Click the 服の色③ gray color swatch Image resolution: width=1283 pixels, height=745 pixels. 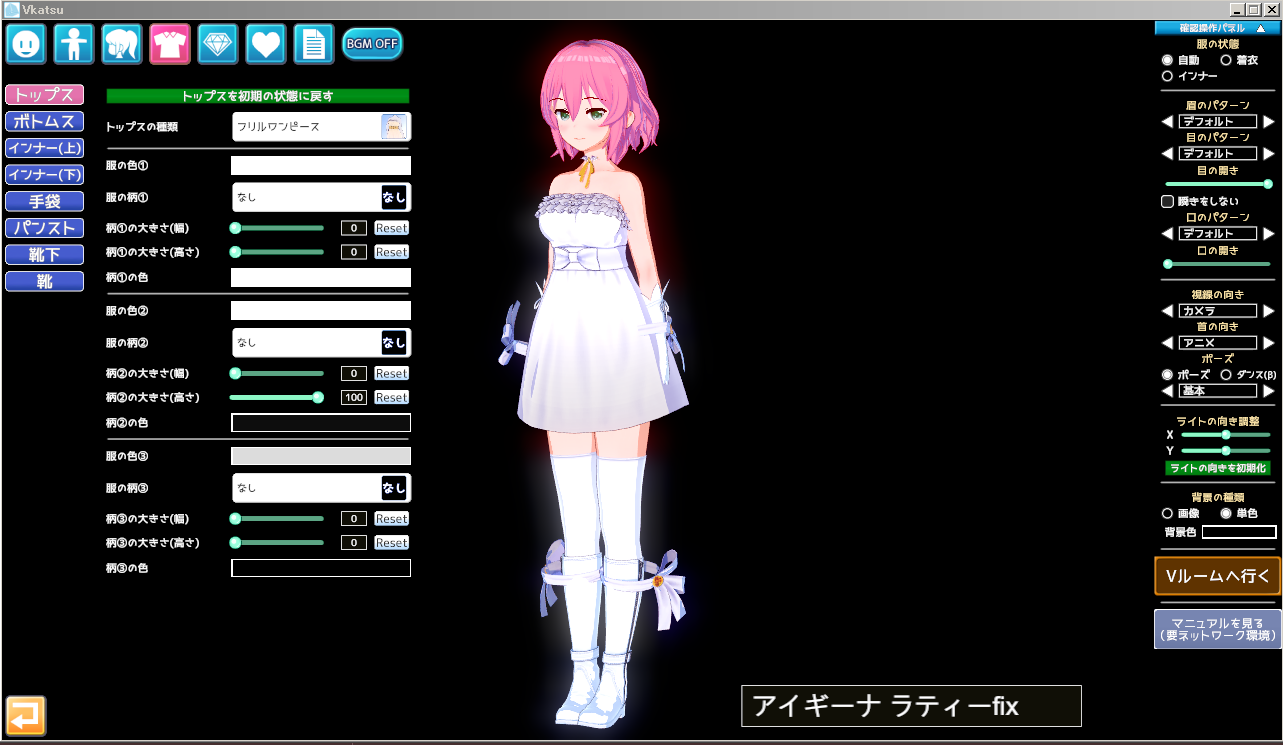(x=321, y=456)
